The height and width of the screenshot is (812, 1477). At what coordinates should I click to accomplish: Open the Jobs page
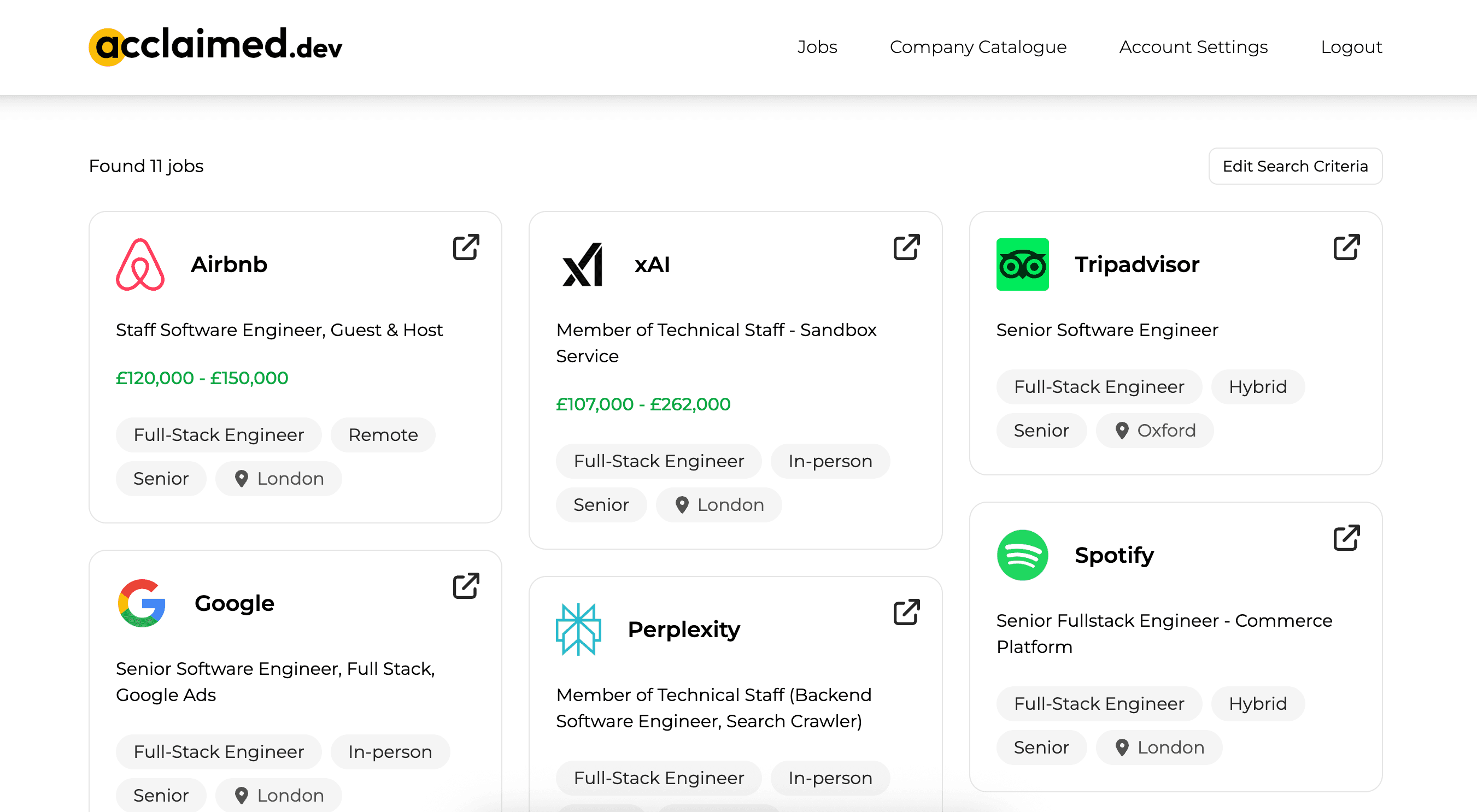click(817, 46)
